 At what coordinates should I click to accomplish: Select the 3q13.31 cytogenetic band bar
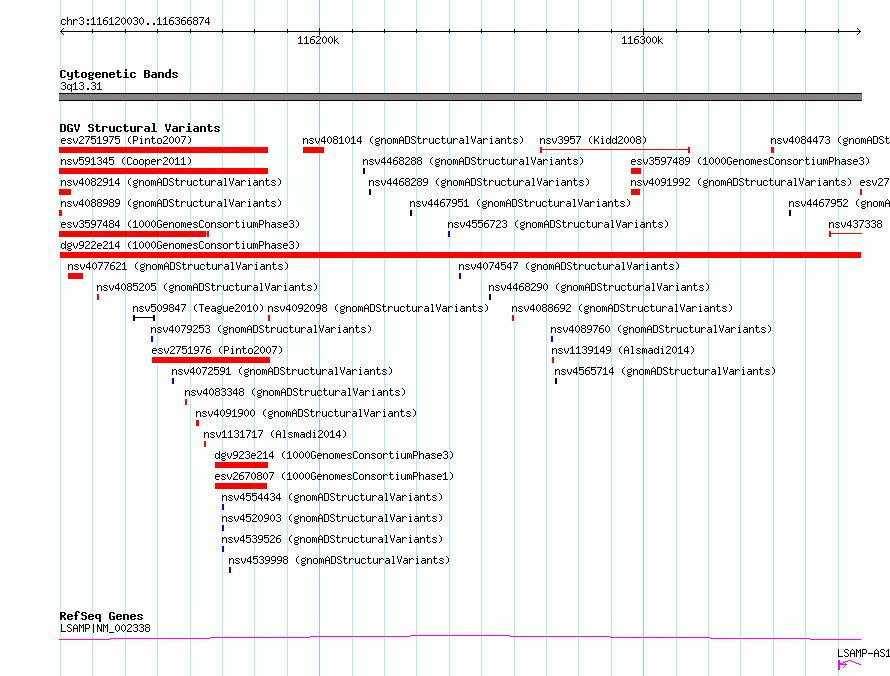(x=460, y=97)
